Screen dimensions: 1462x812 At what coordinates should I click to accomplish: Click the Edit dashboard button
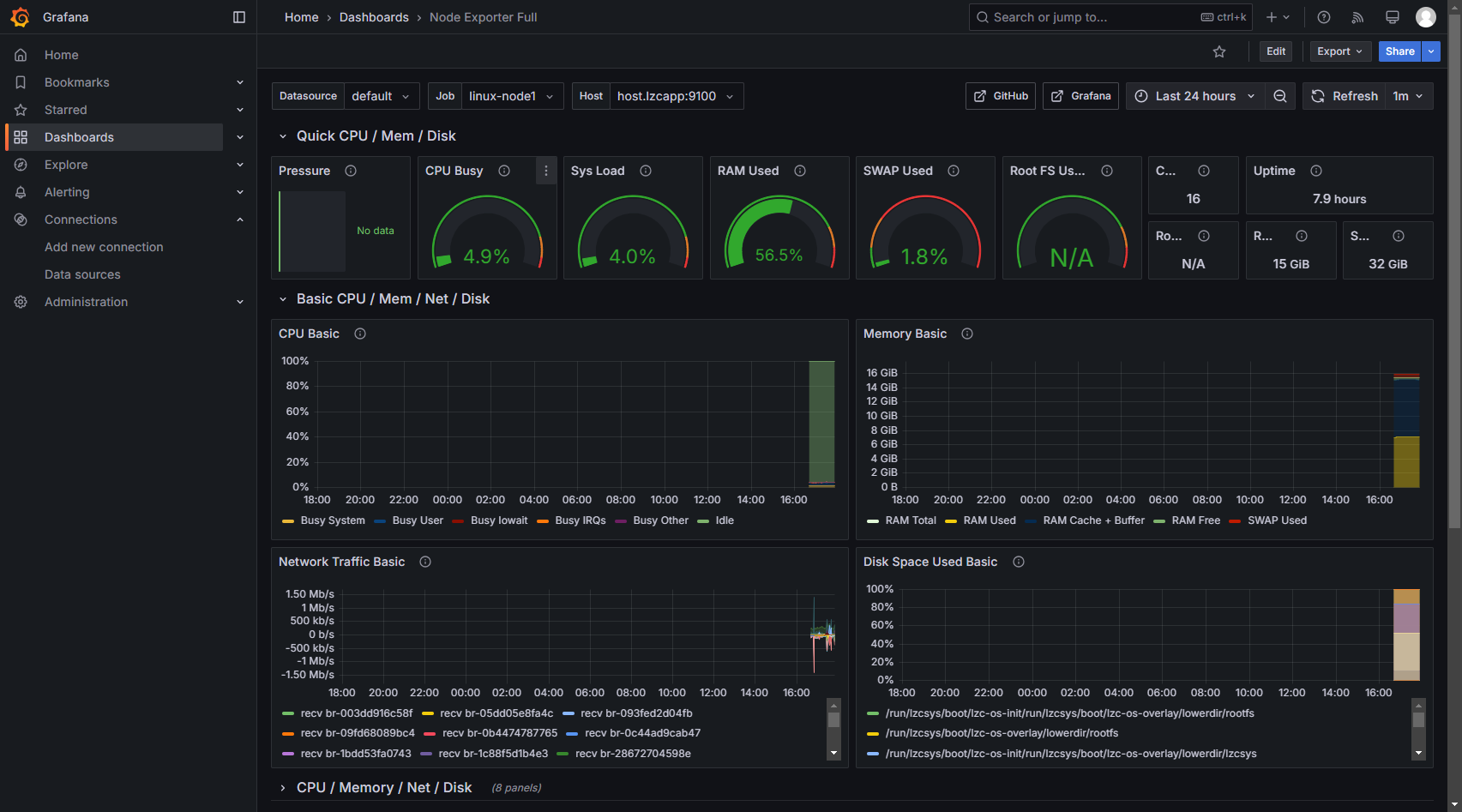pyautogui.click(x=1276, y=51)
